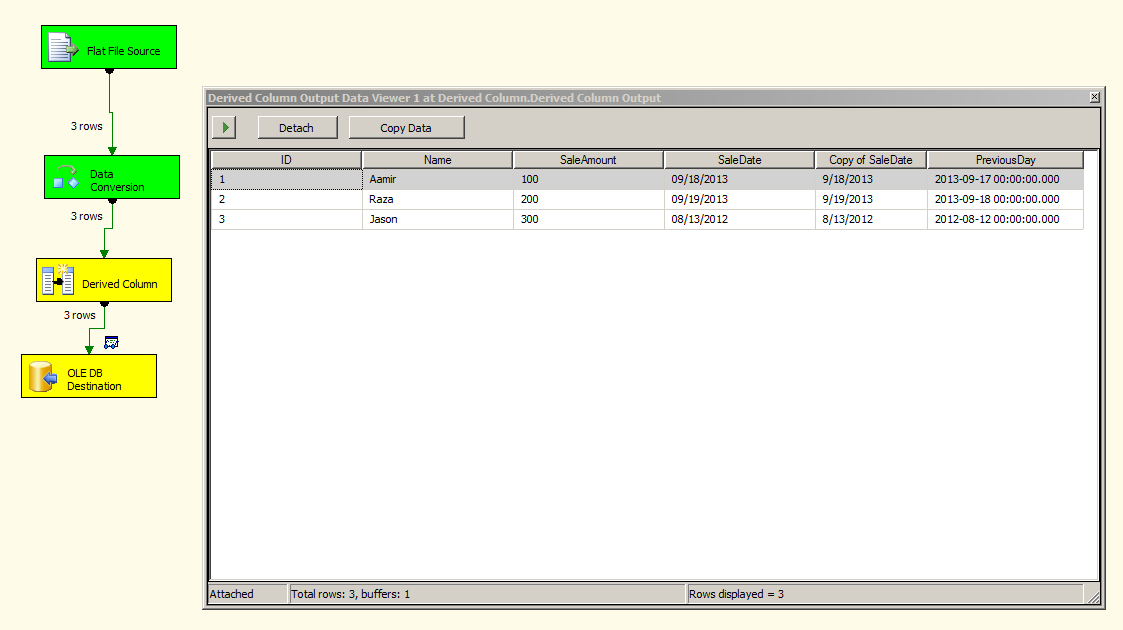
Task: Sort by the Name column header
Action: (x=437, y=159)
